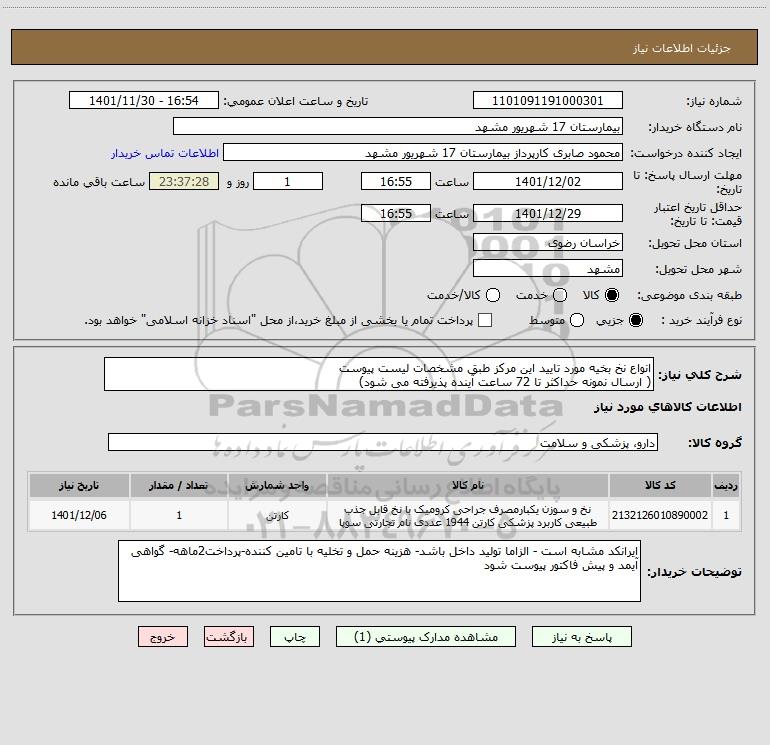Click the need date cell 1401/12/06
The image size is (770, 745).
click(x=79, y=515)
